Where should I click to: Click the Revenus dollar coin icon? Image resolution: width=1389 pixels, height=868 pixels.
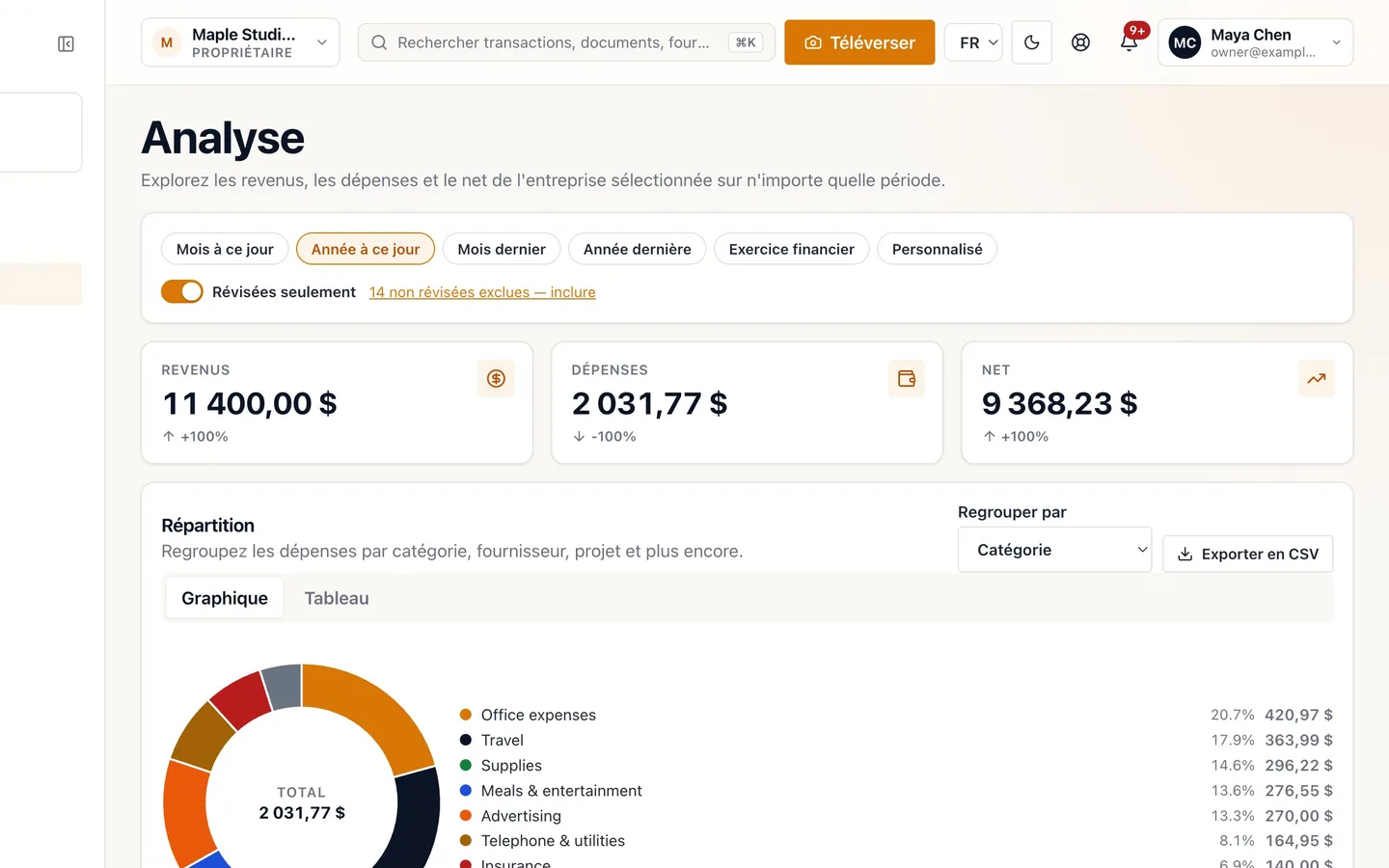(496, 378)
